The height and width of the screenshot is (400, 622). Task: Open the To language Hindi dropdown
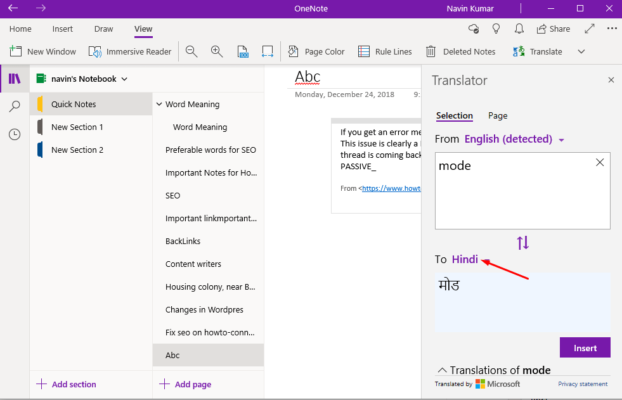471,260
